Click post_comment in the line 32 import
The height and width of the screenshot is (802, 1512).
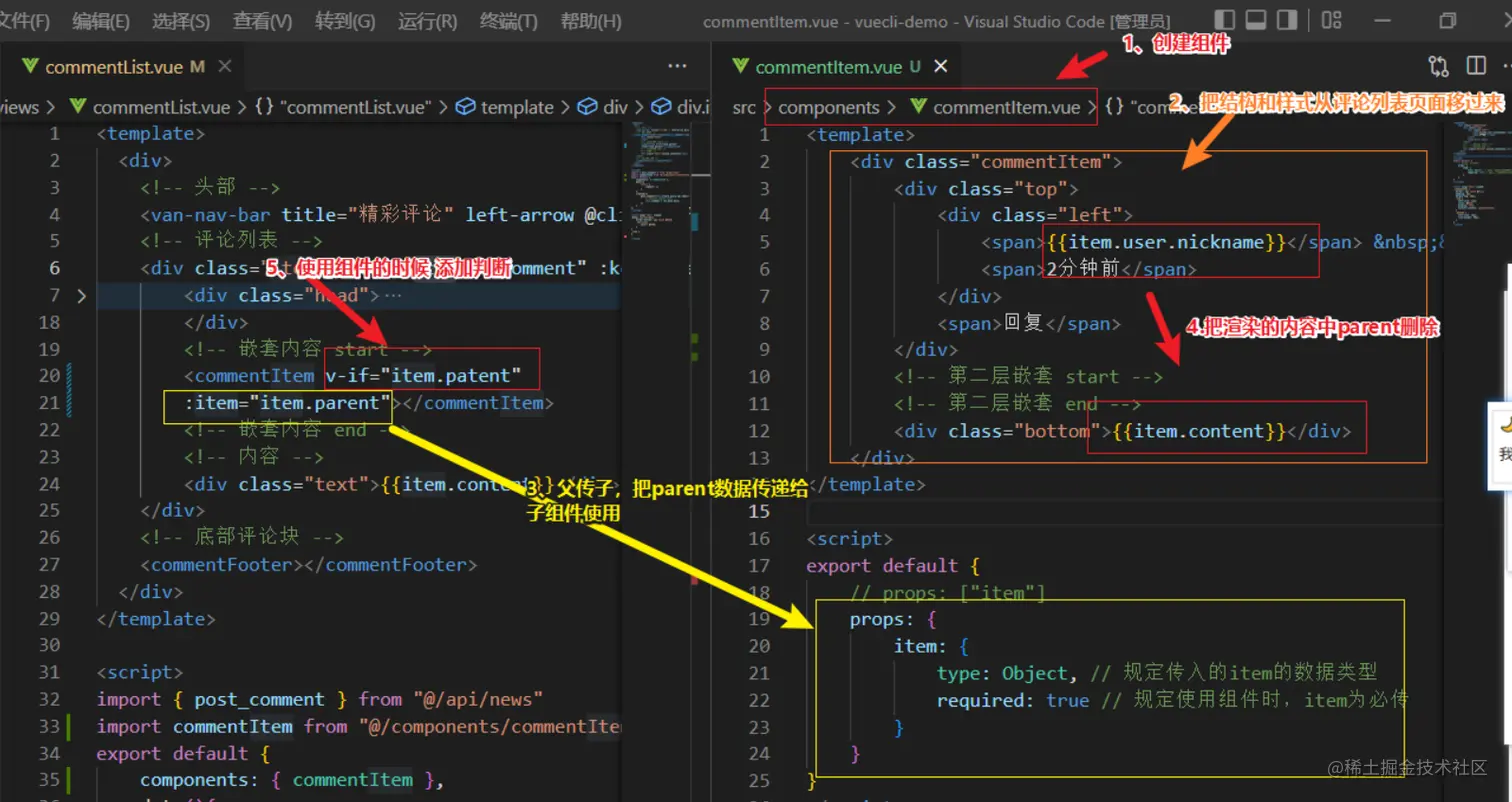tap(259, 699)
